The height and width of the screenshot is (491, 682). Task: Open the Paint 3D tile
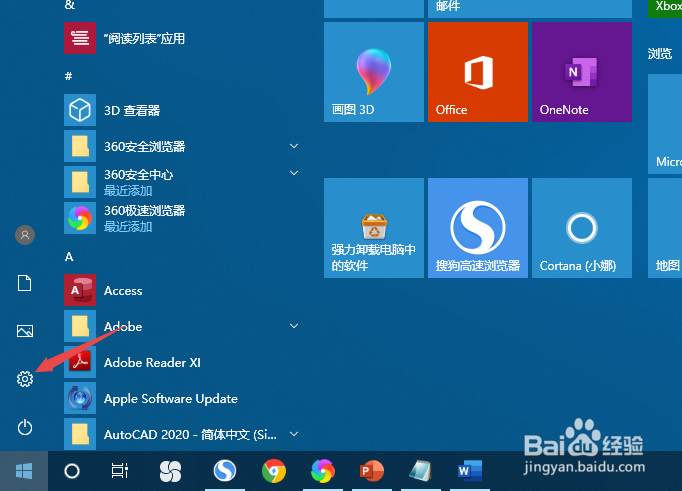(x=374, y=72)
